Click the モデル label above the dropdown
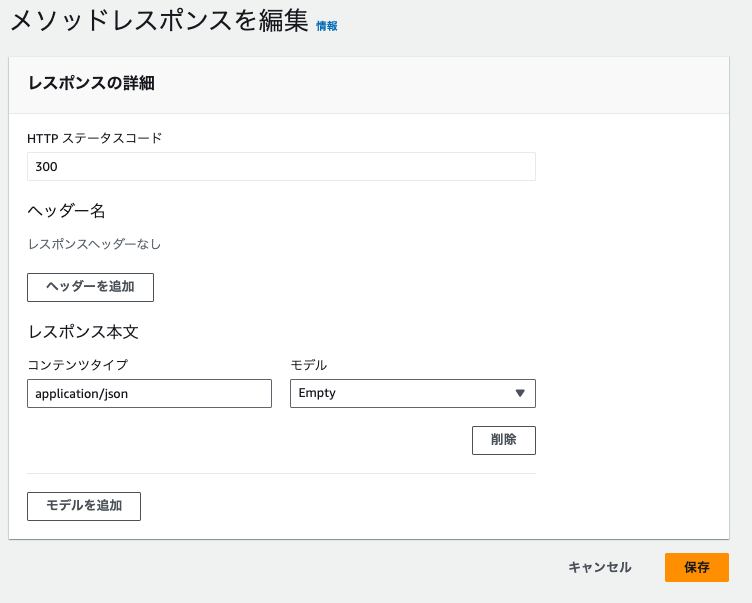This screenshot has height=603, width=752. 308,365
